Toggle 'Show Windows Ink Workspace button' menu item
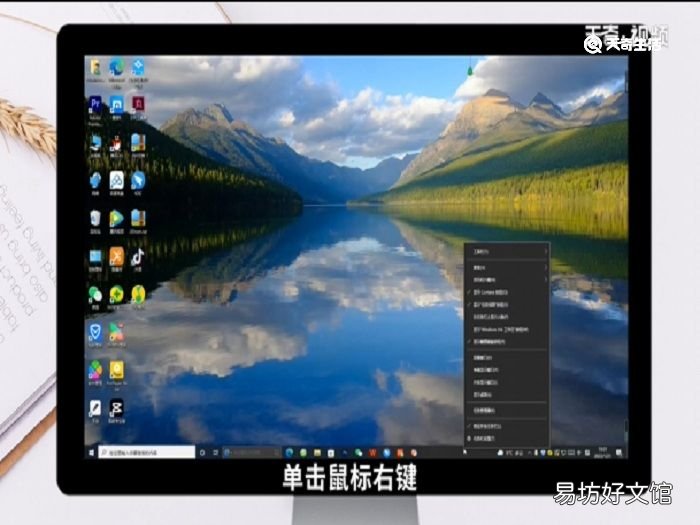 pyautogui.click(x=506, y=329)
